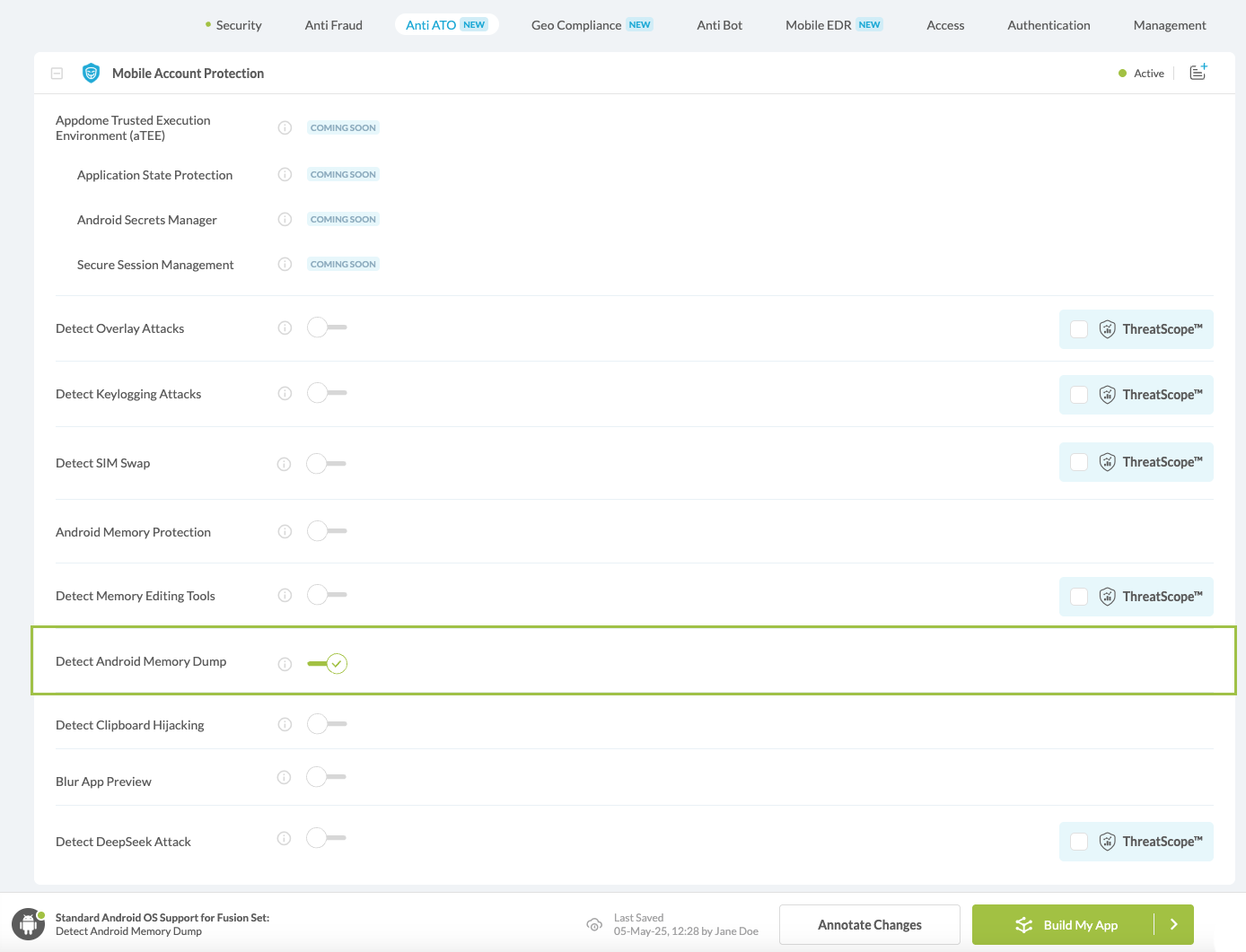Turn on Blur App Preview toggle
1246x952 pixels.
click(326, 777)
